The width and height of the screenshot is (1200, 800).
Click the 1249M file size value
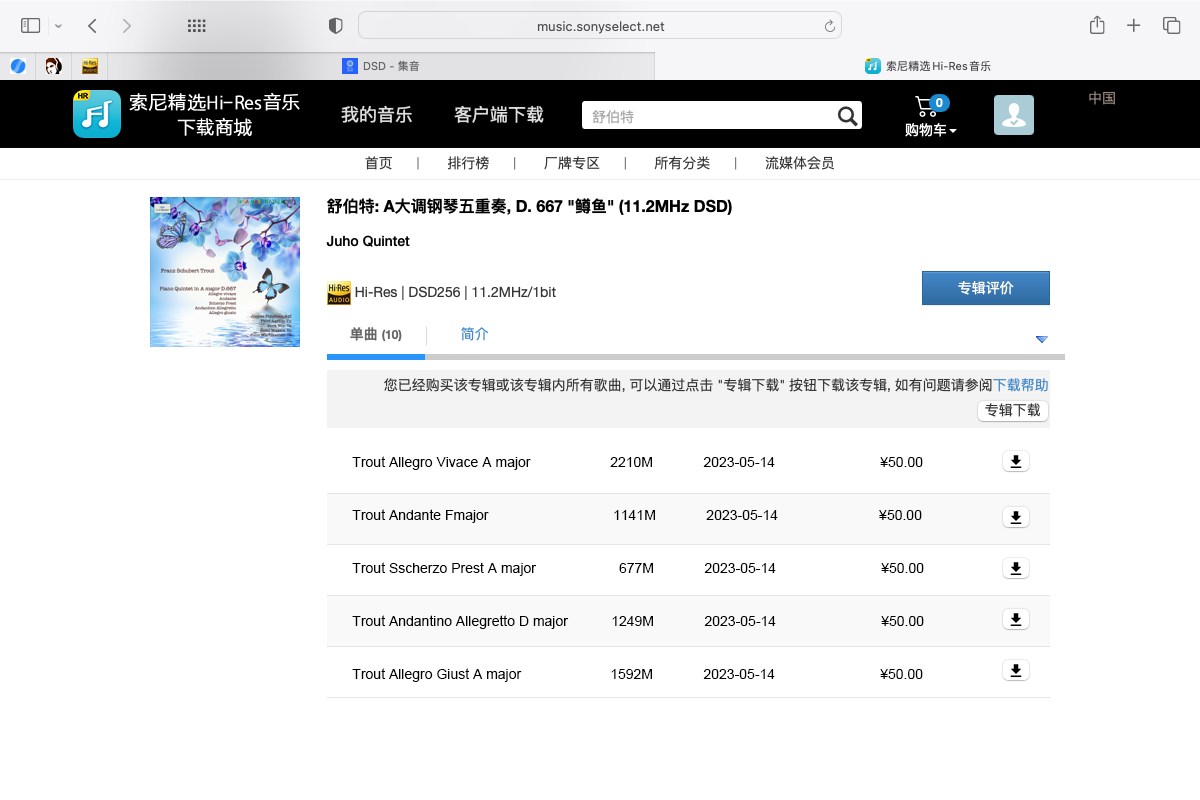[x=633, y=621]
